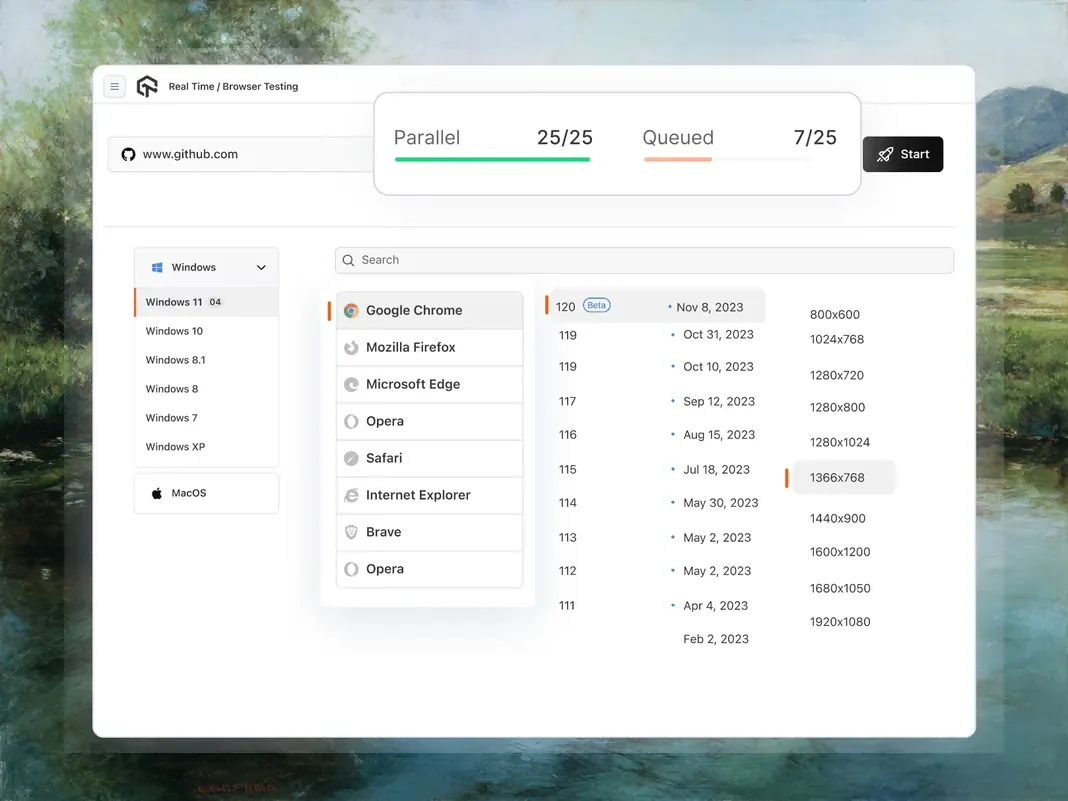Viewport: 1068px width, 801px height.
Task: Click the Internet Explorer icon
Action: [351, 495]
